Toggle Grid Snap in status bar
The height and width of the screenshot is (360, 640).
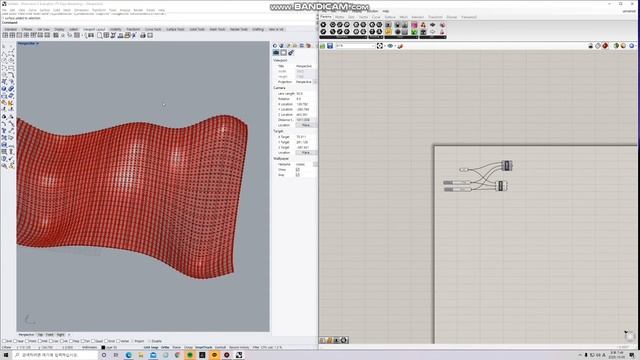(x=151, y=348)
